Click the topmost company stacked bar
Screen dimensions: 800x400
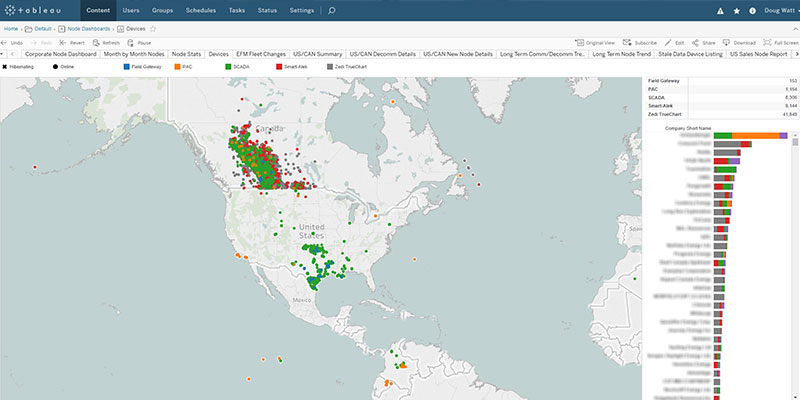click(751, 136)
